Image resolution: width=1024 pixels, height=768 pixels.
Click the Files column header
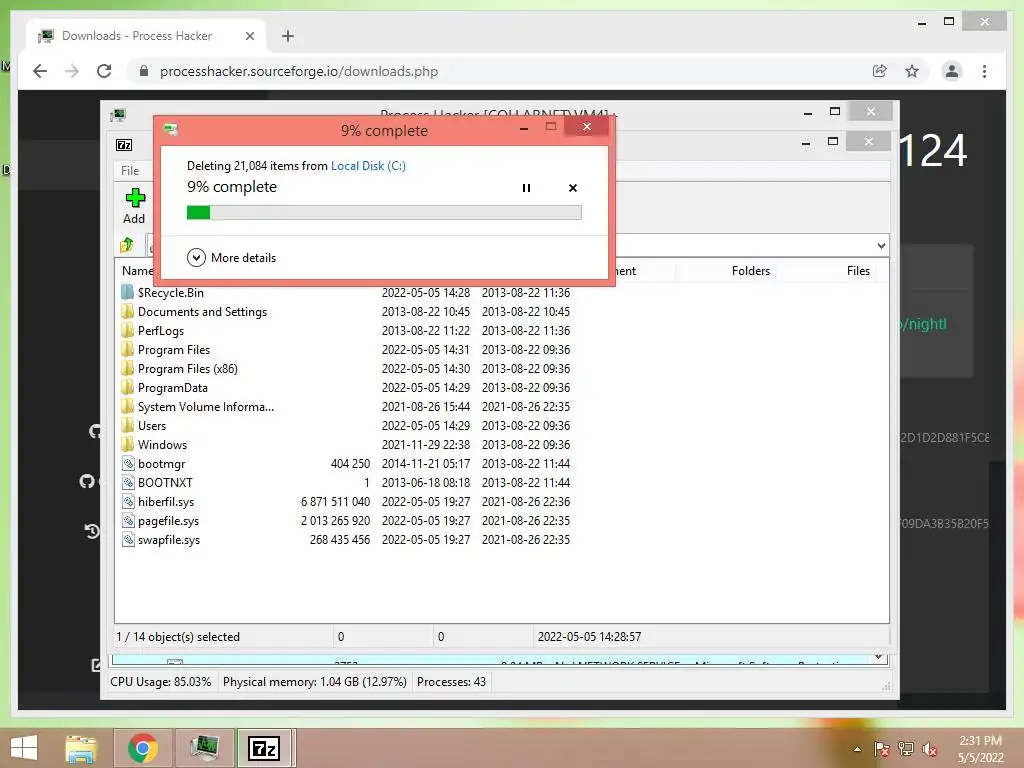coord(857,270)
